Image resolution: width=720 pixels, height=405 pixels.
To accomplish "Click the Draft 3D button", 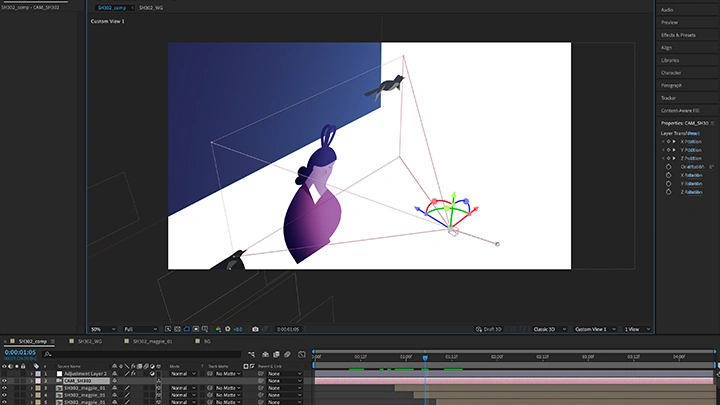I will pyautogui.click(x=489, y=329).
